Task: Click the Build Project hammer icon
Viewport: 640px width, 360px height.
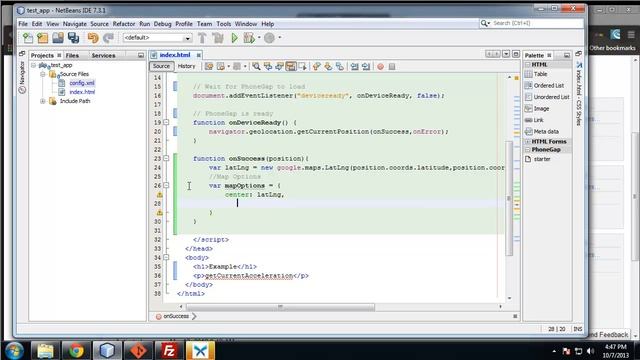Action: [x=202, y=38]
